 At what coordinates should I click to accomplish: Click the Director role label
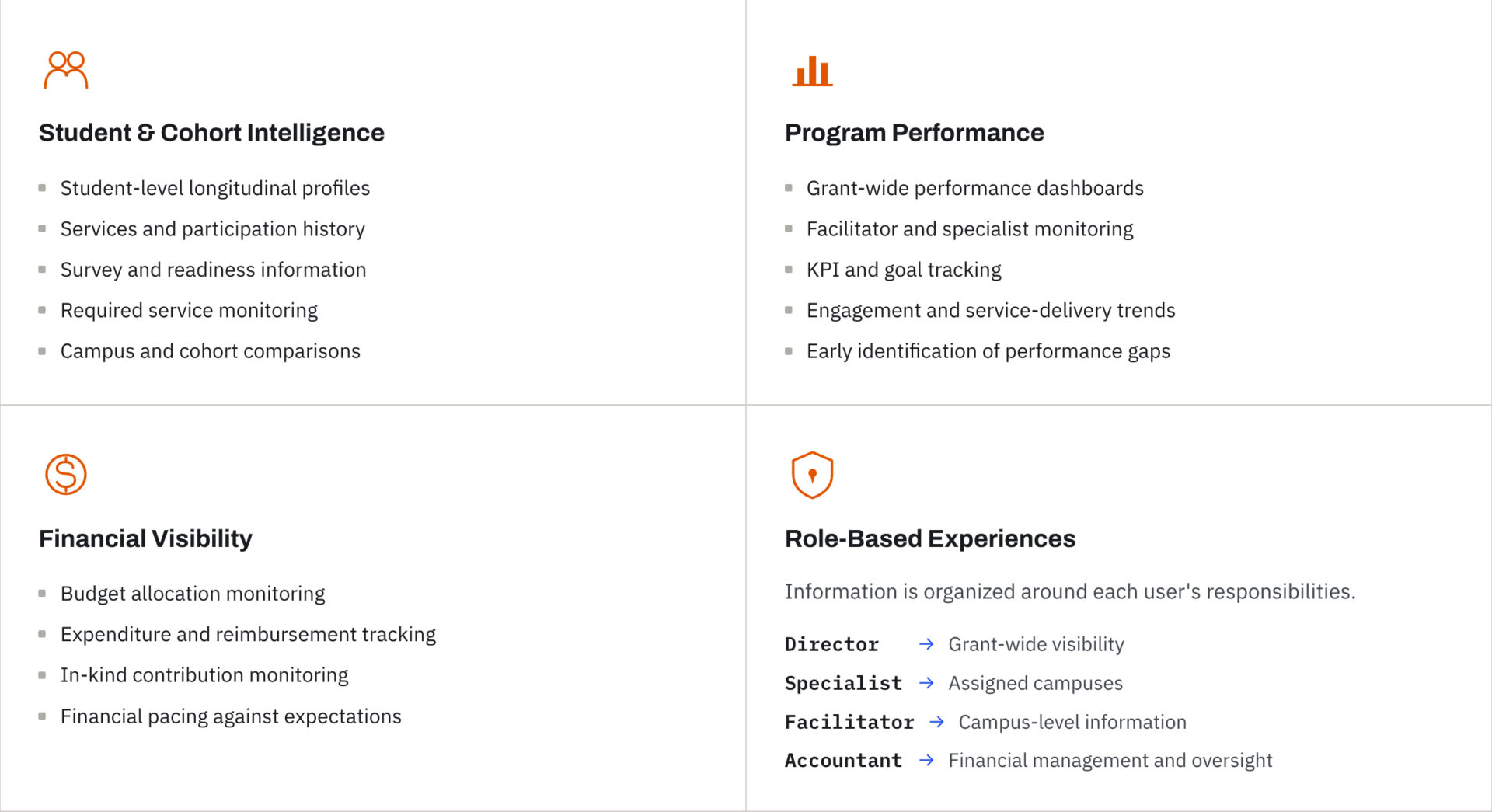tap(831, 644)
